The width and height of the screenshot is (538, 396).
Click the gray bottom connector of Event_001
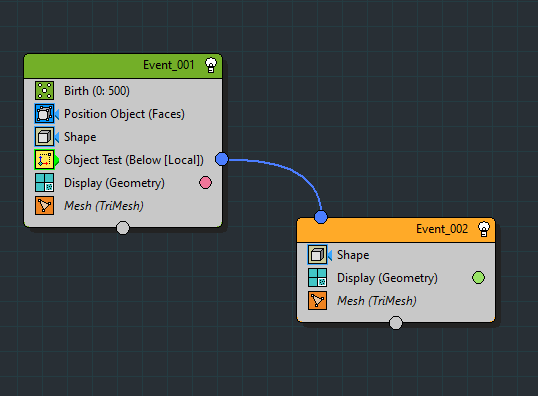(x=123, y=228)
